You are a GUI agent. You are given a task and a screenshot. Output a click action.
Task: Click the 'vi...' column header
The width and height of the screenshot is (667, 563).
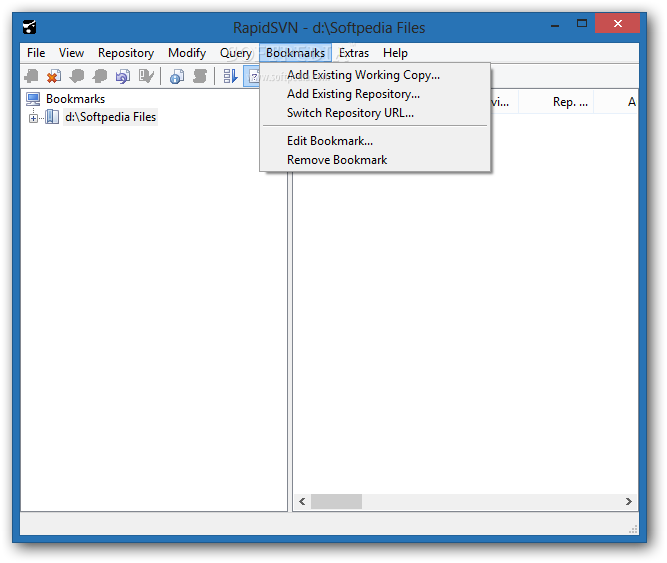(x=505, y=102)
